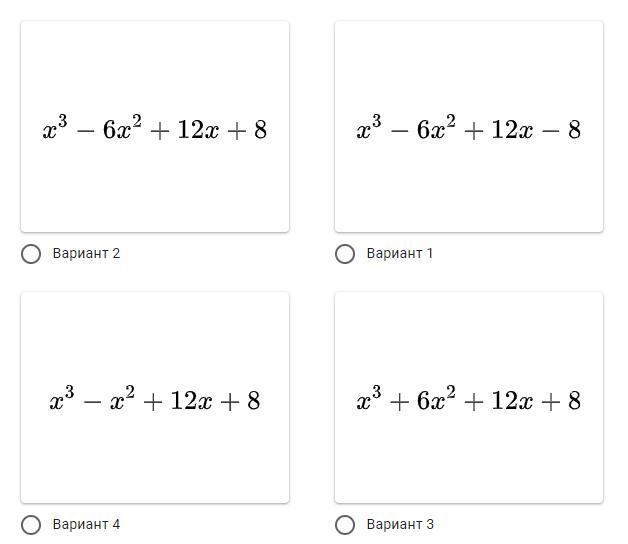Screen dimensions: 628x544
Task: Select the Вариант 4 radio button
Action: tap(31, 525)
